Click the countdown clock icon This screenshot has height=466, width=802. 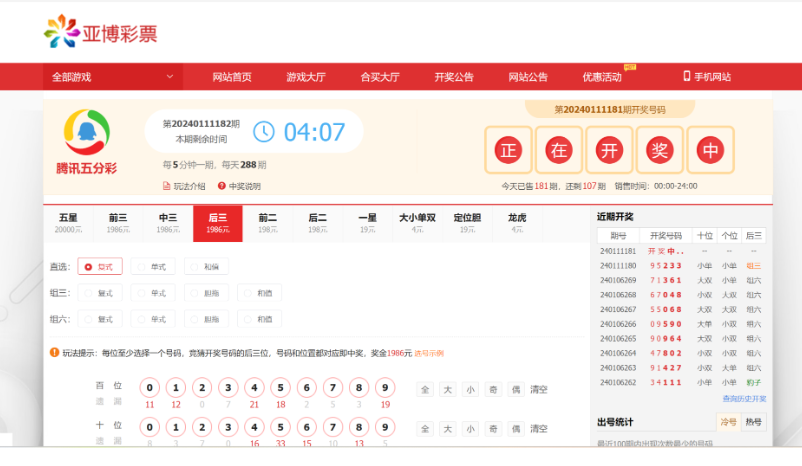click(x=264, y=132)
